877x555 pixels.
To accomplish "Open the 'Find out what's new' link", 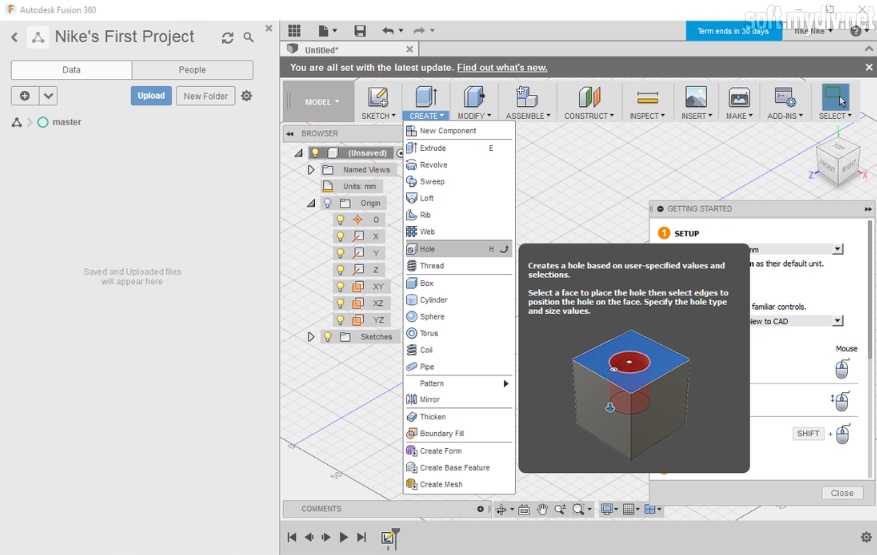I will [502, 68].
